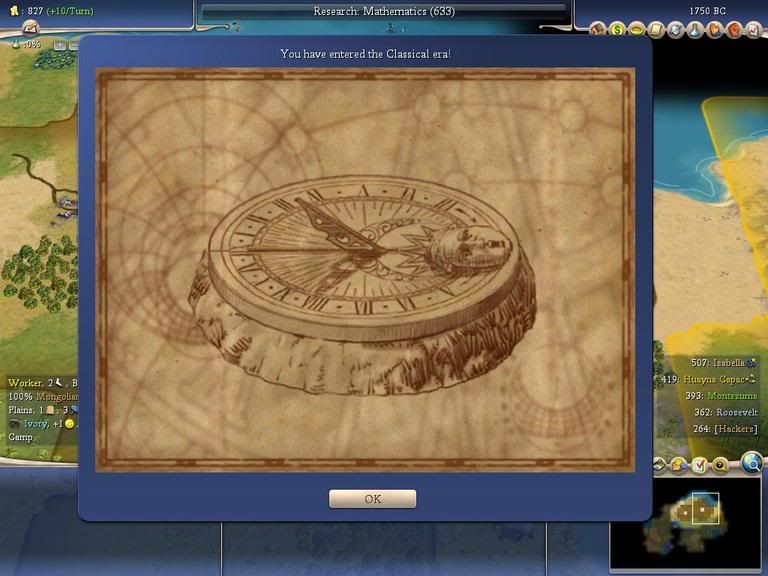768x576 pixels.
Task: Click the Research: Mathematics progress bar
Action: click(384, 11)
